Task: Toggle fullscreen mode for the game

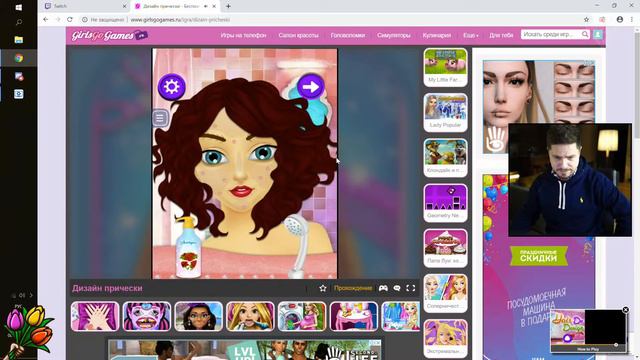Action: point(411,288)
